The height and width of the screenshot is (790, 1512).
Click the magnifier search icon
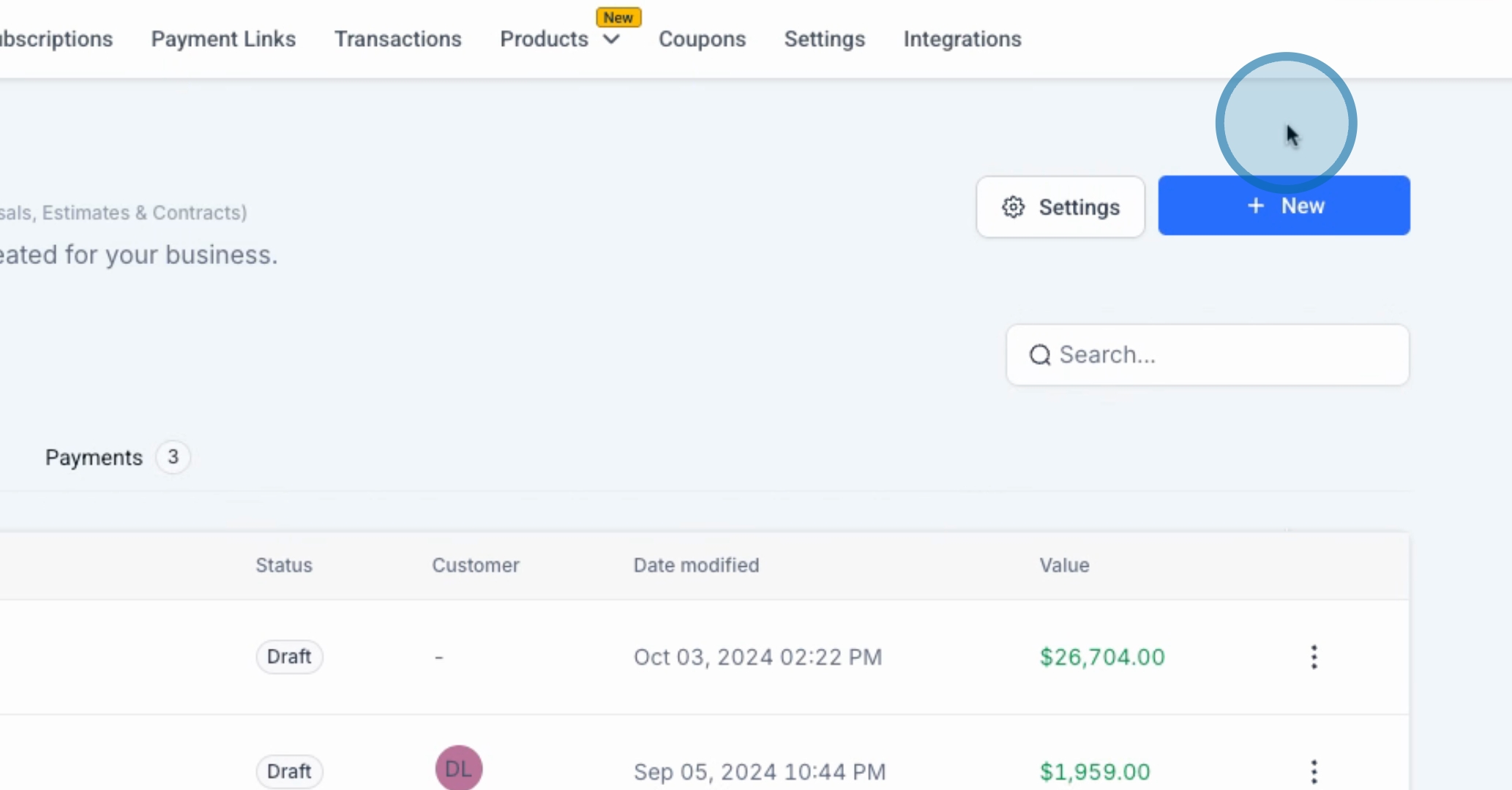[x=1040, y=355]
